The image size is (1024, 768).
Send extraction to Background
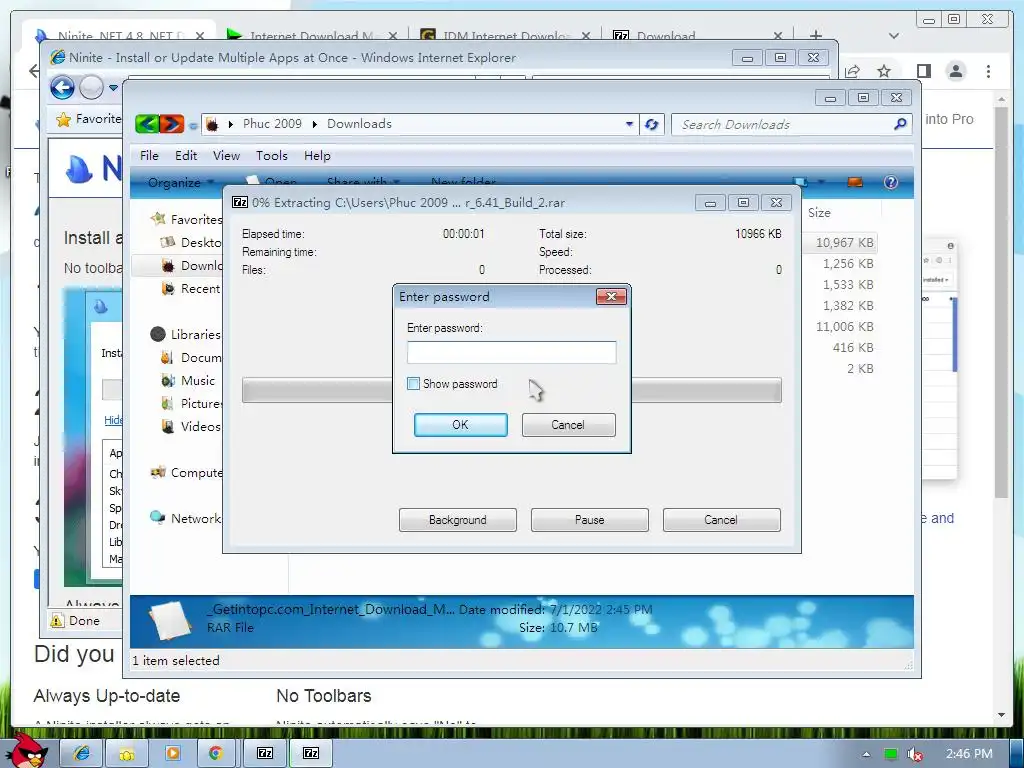pos(458,520)
